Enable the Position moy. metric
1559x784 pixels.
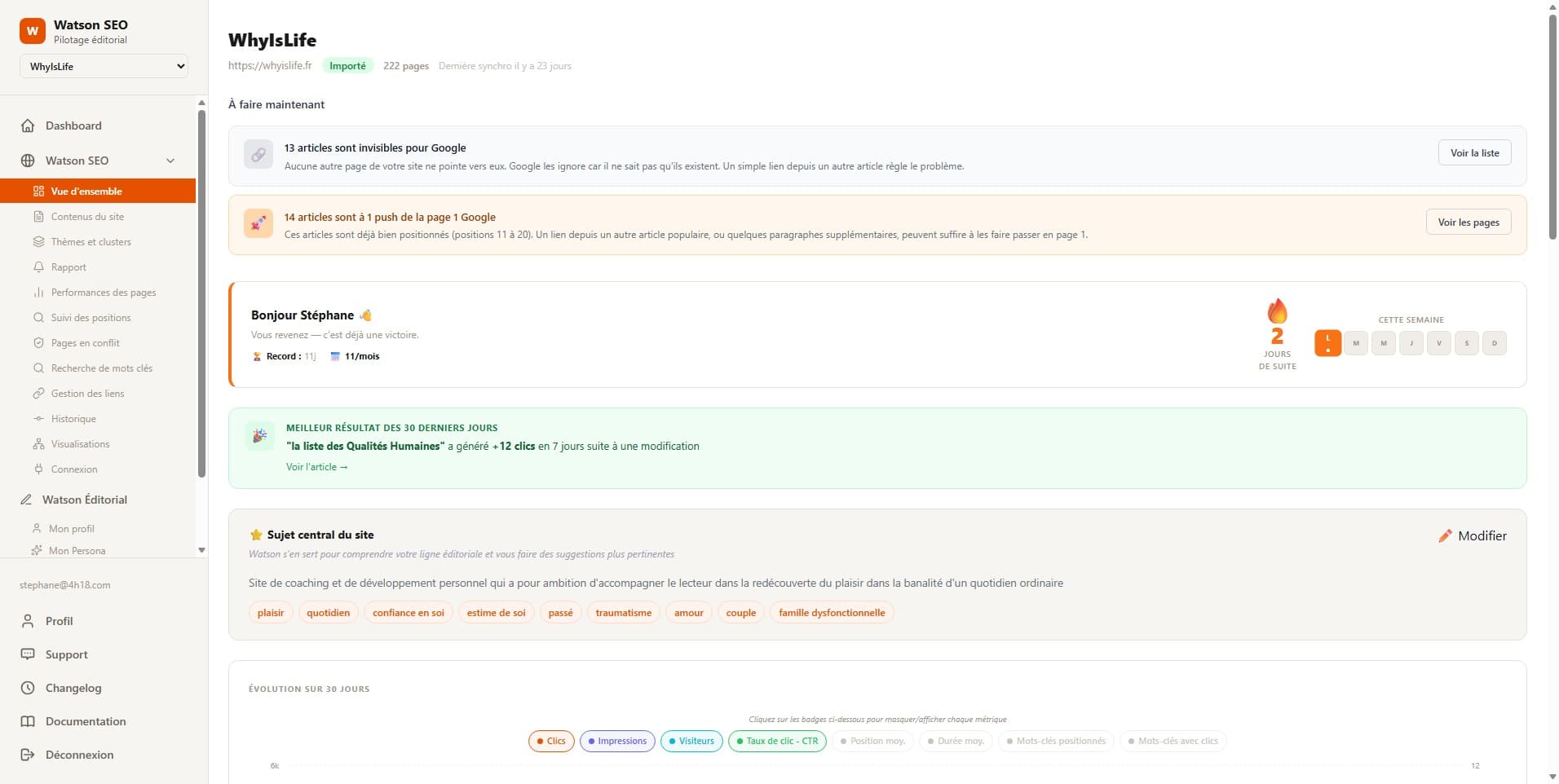tap(872, 741)
